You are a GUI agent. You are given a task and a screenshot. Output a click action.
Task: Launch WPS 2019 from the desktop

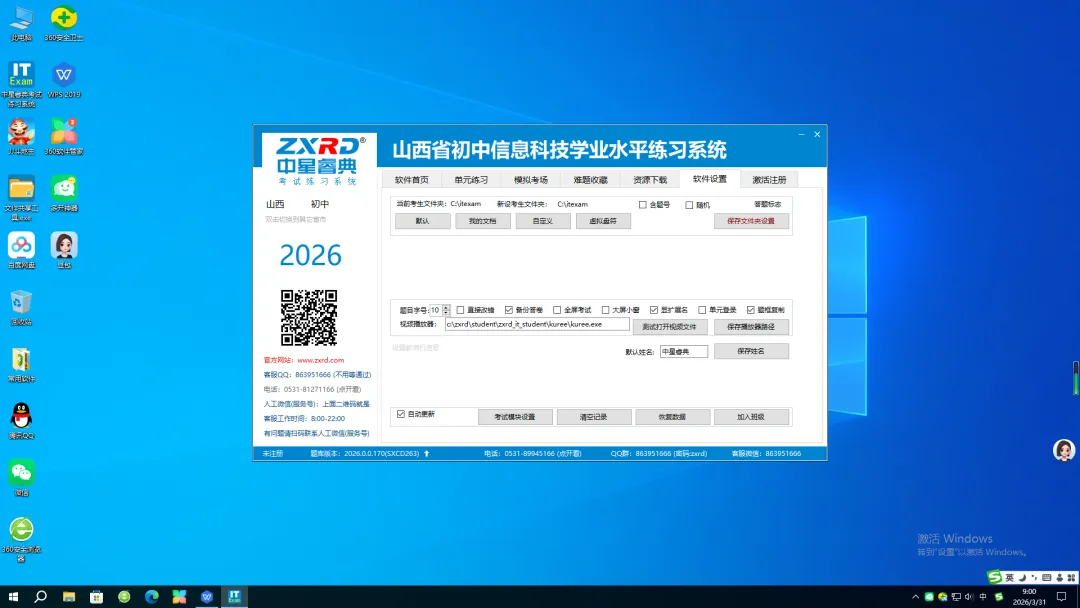63,81
